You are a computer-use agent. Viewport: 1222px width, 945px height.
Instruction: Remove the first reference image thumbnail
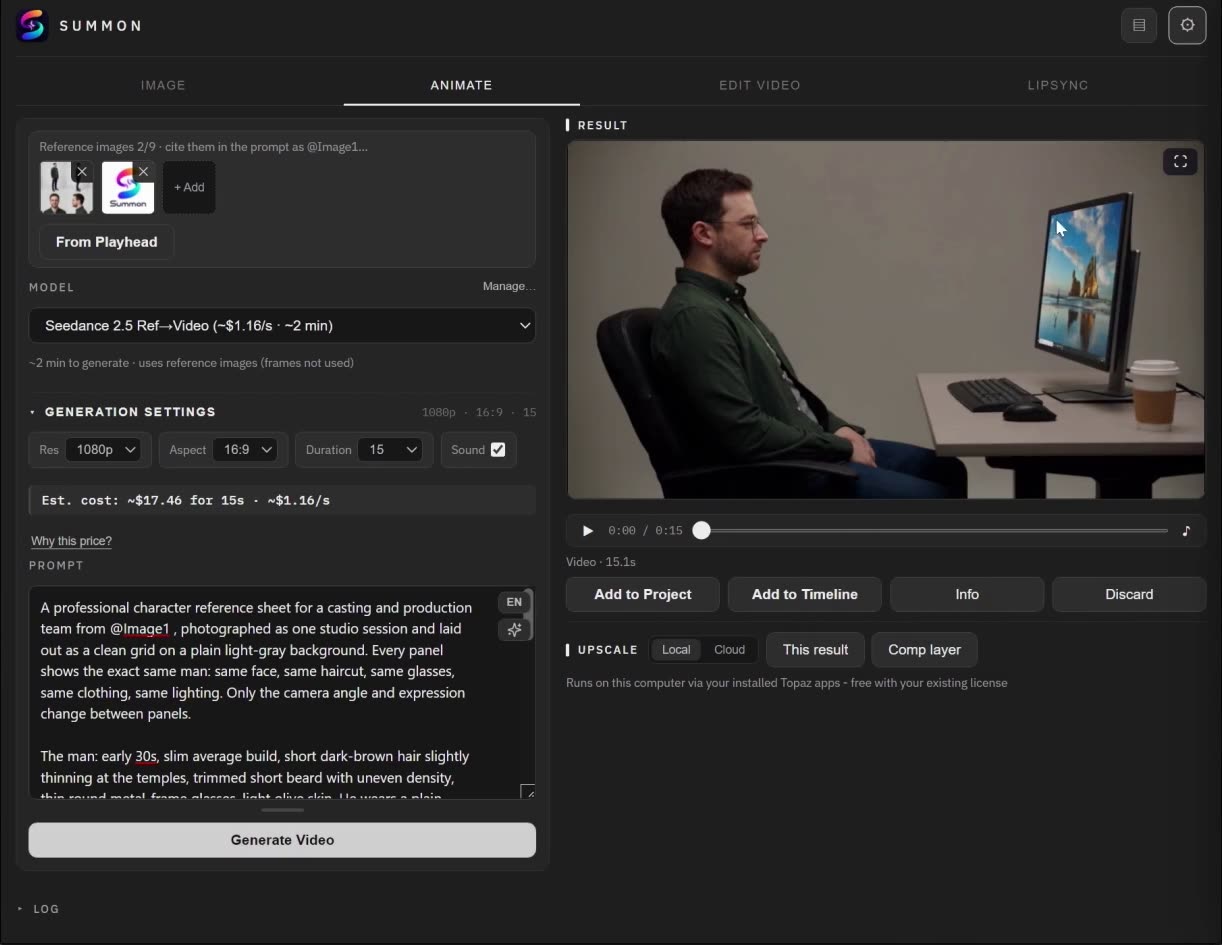point(82,172)
